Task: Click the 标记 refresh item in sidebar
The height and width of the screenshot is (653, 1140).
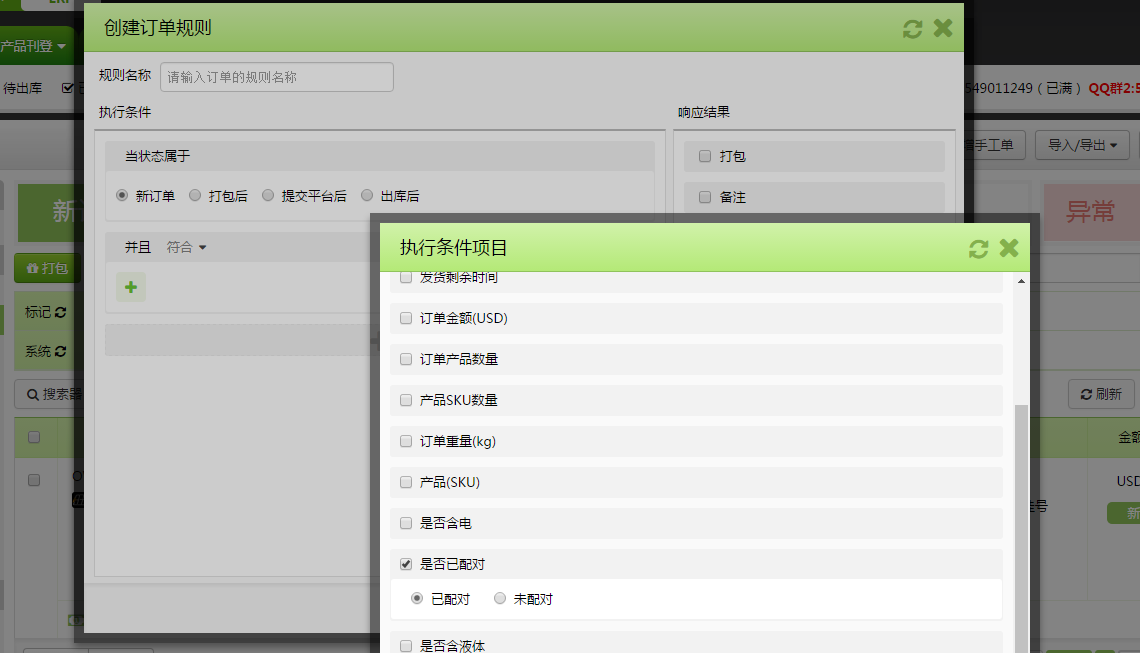Action: tap(45, 312)
